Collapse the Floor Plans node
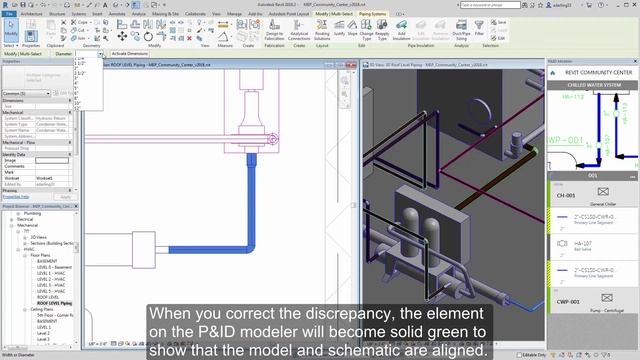The width and height of the screenshot is (640, 360). 24,255
